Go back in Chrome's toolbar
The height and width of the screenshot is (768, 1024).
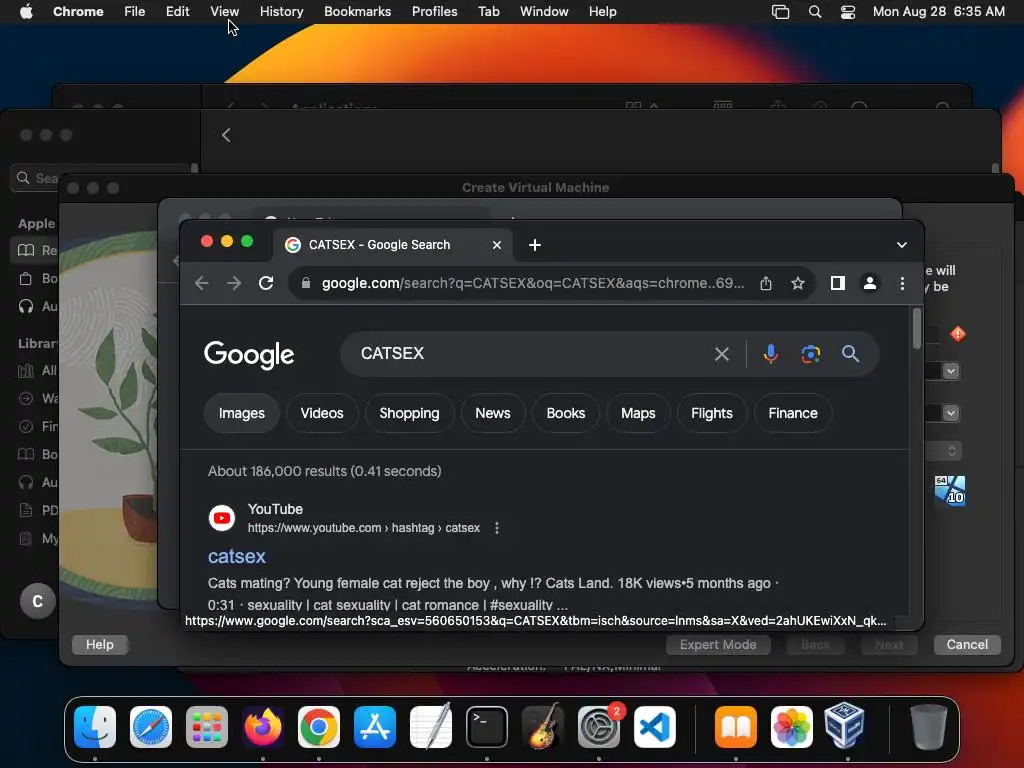click(202, 283)
